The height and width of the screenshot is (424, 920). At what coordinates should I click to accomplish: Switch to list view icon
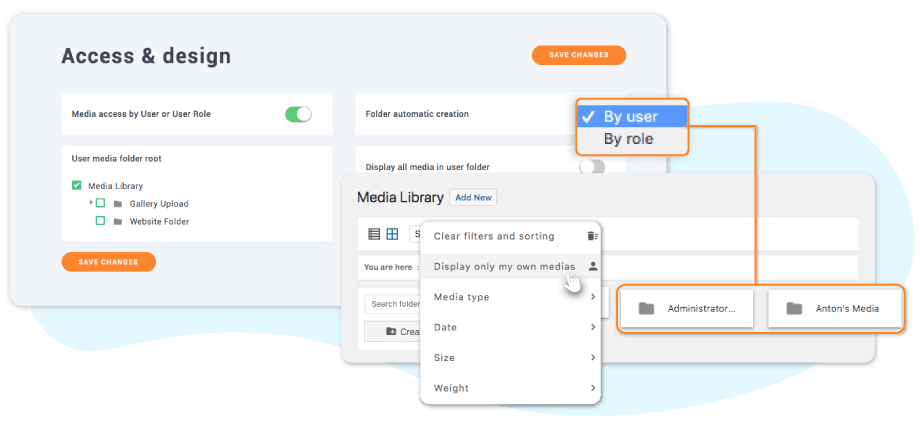click(374, 234)
